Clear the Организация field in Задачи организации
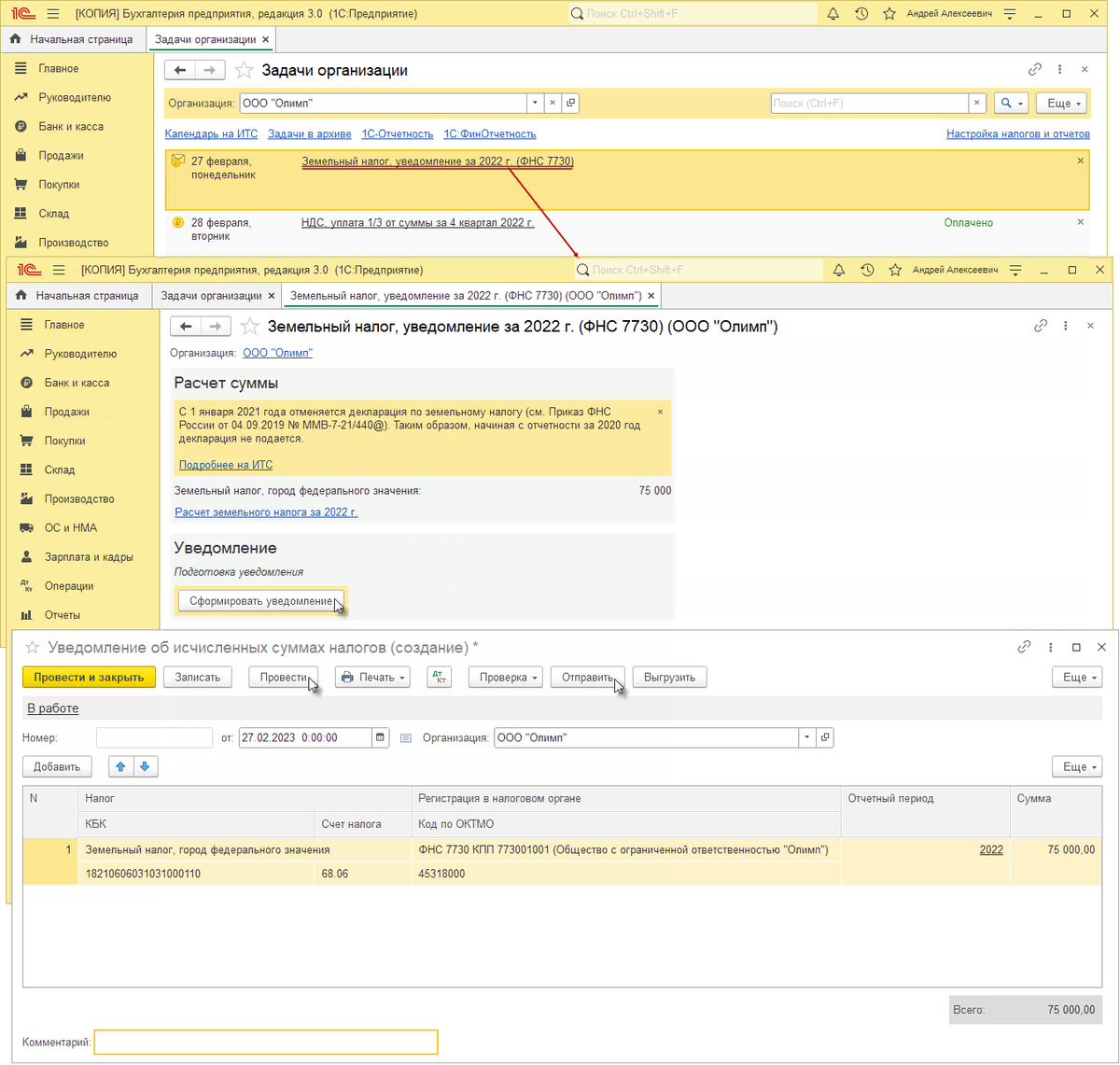Screen dimensions: 1120x1065 (553, 103)
